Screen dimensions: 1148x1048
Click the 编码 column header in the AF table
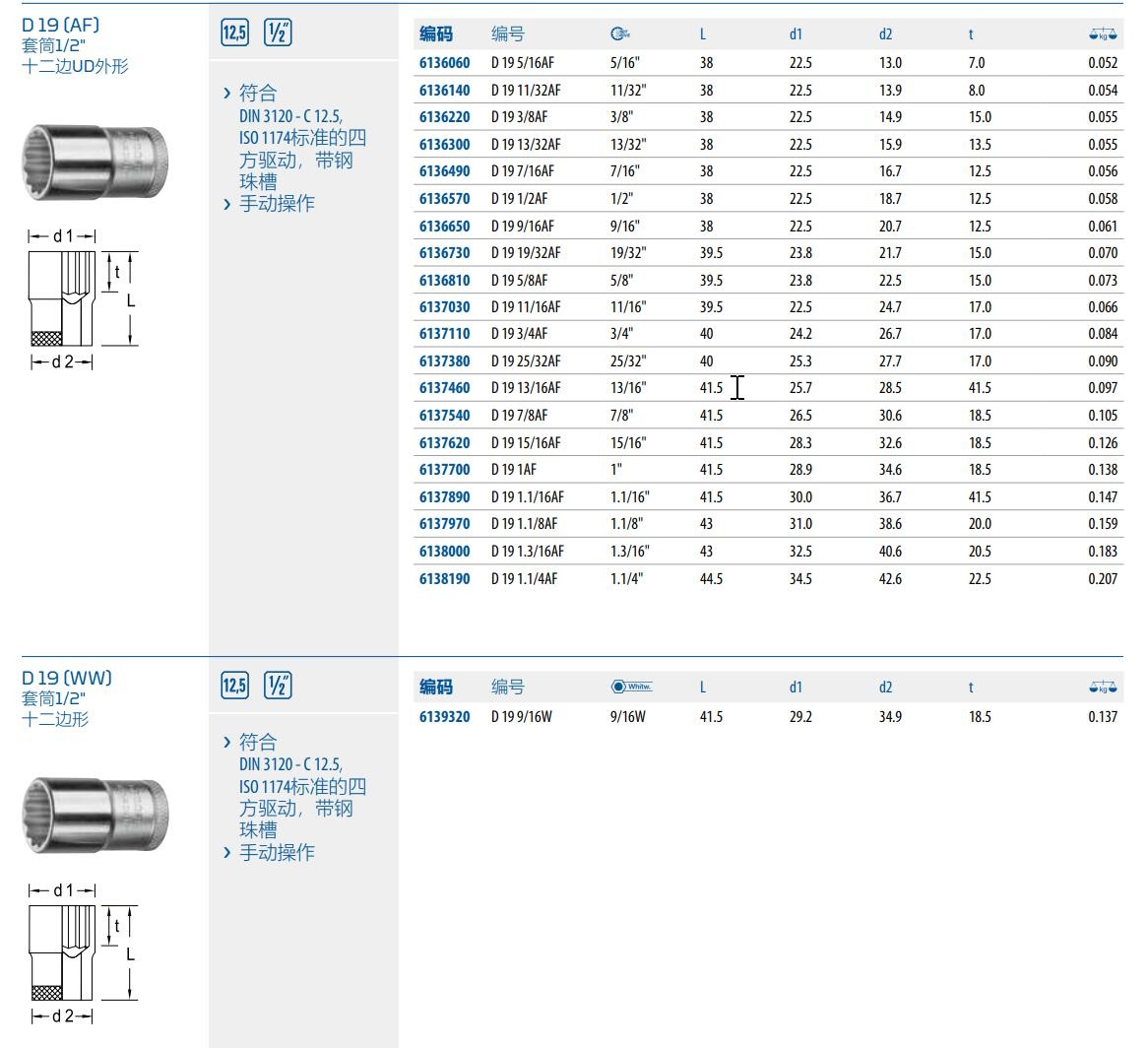pos(436,33)
